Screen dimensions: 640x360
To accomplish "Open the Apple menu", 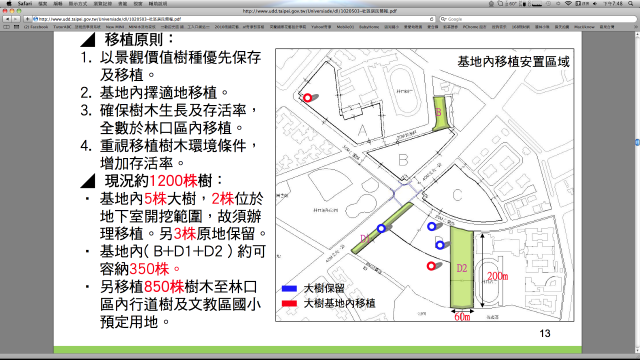I will (x=9, y=3).
